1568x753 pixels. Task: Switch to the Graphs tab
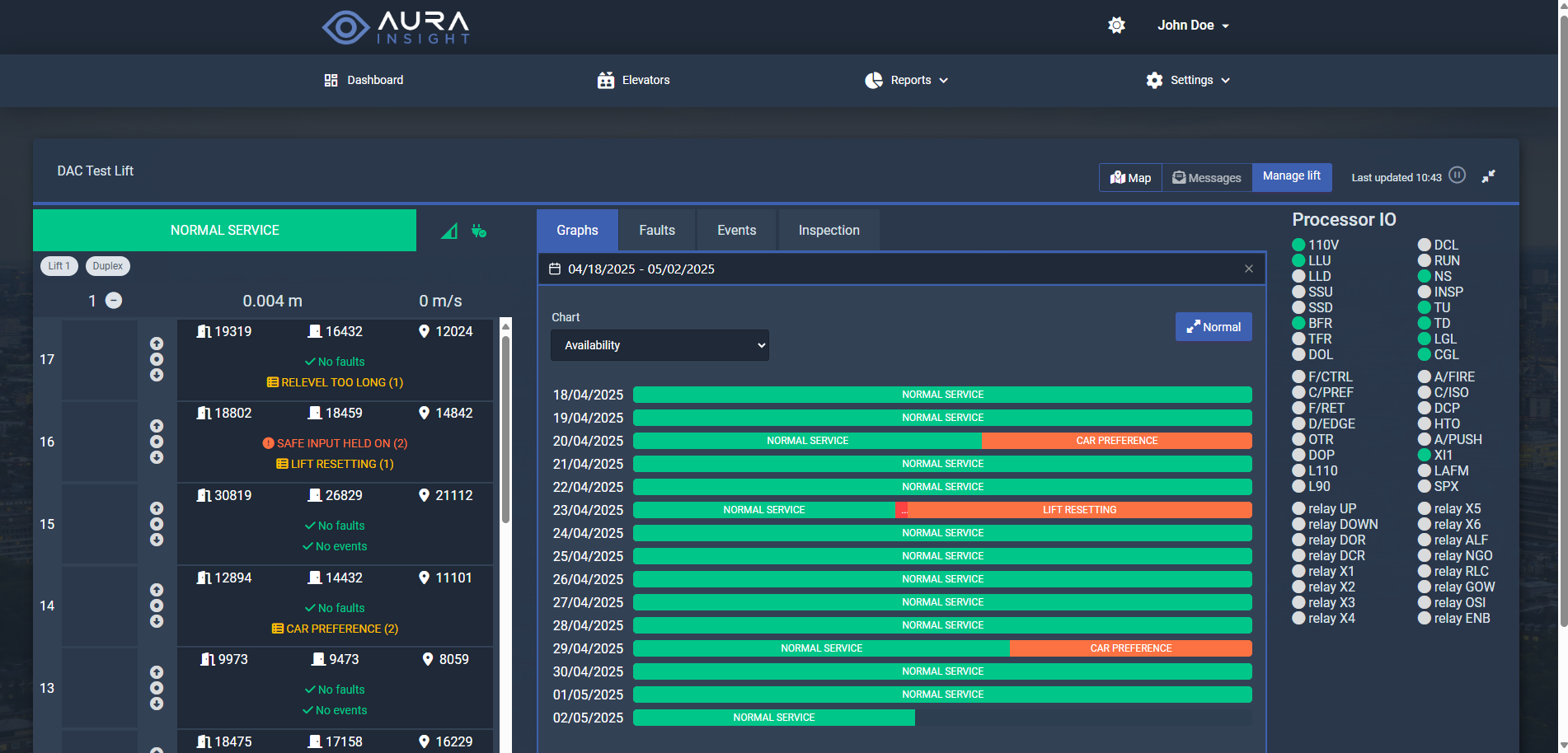[577, 231]
